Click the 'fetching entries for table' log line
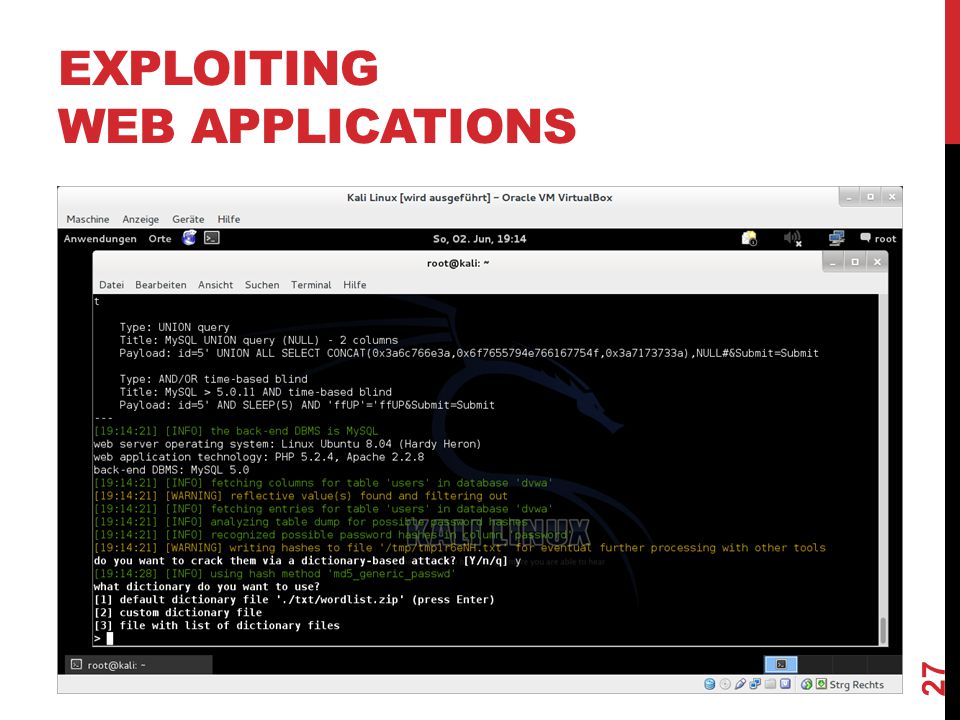Image resolution: width=960 pixels, height=720 pixels. pos(323,509)
